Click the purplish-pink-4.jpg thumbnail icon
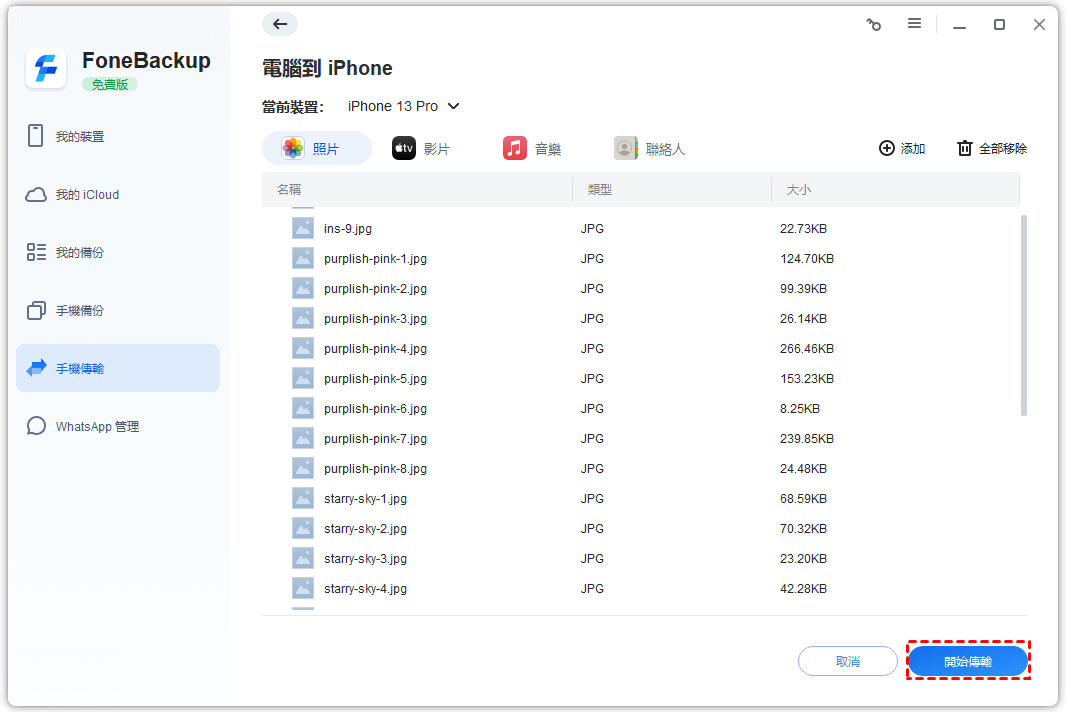This screenshot has height=712, width=1066. pyautogui.click(x=303, y=348)
